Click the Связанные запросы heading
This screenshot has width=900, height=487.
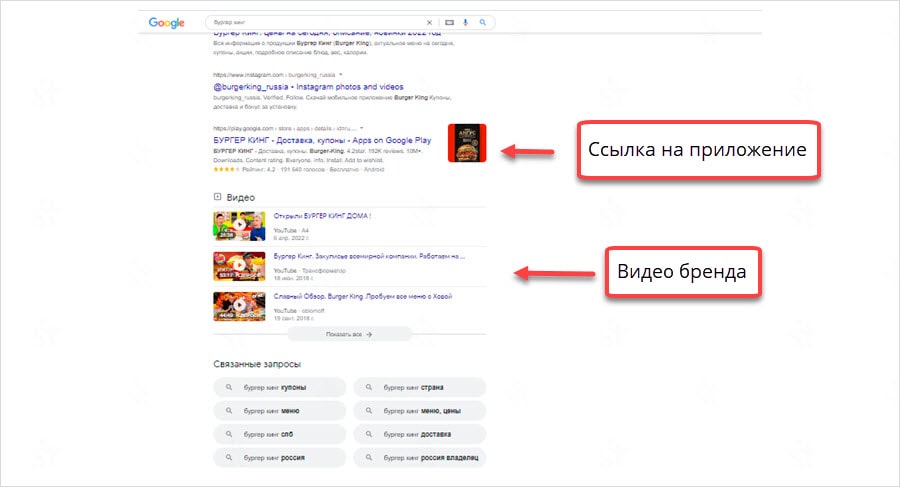coord(257,364)
